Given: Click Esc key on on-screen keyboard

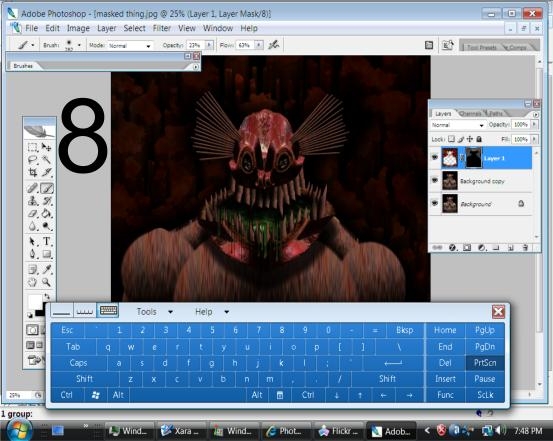Looking at the screenshot, I should (67, 330).
